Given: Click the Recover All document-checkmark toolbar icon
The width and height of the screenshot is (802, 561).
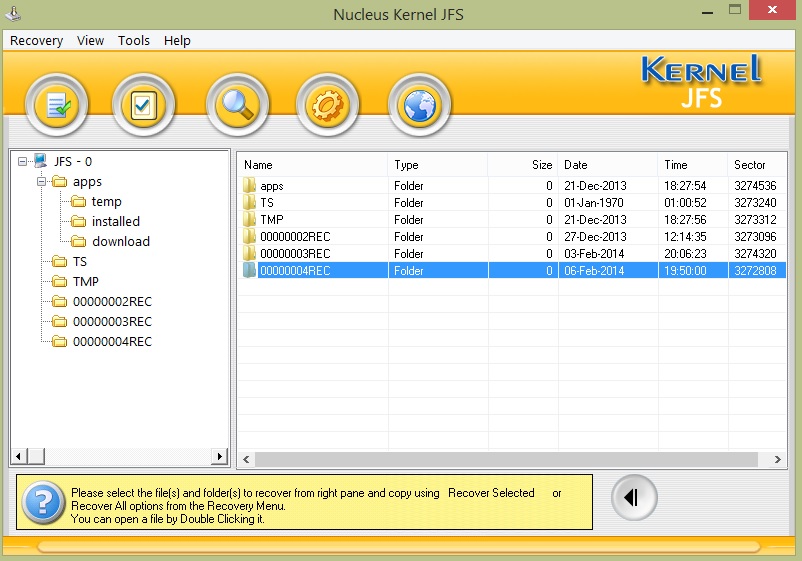Looking at the screenshot, I should [57, 105].
